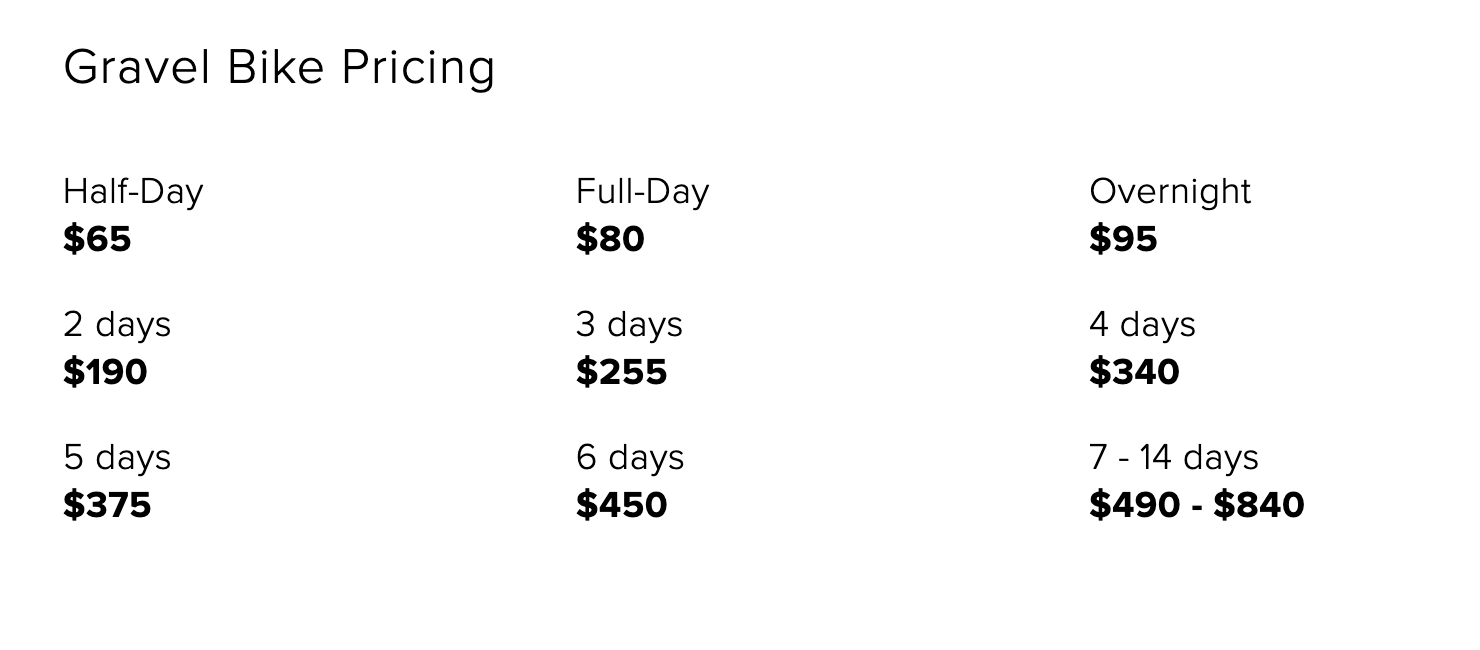Select the 4 days label

coord(1142,324)
